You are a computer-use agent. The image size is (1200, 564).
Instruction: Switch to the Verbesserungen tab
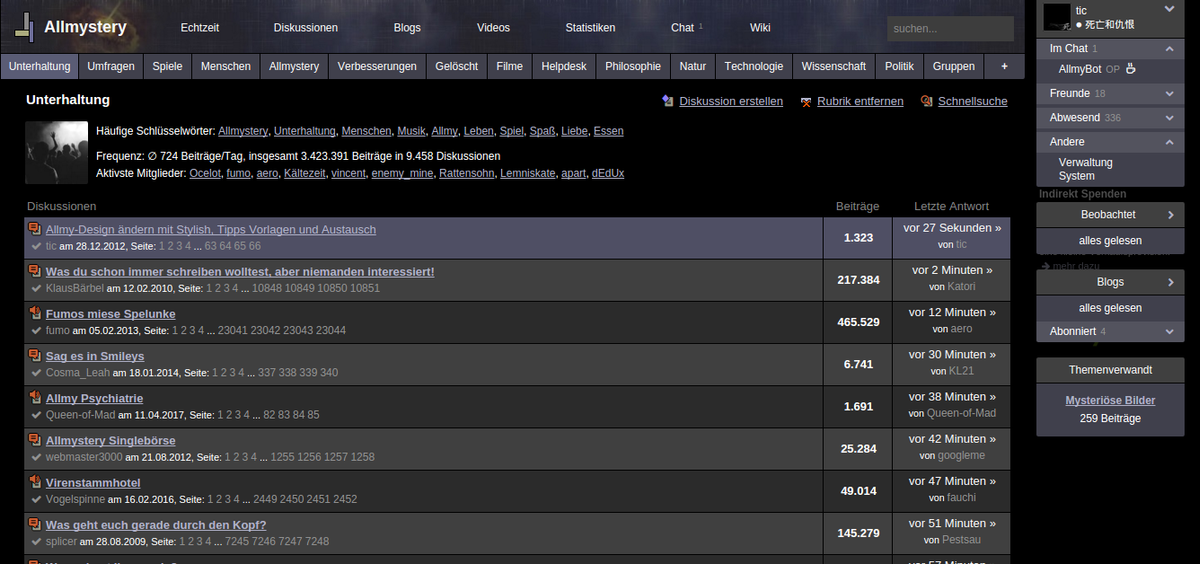[x=377, y=66]
